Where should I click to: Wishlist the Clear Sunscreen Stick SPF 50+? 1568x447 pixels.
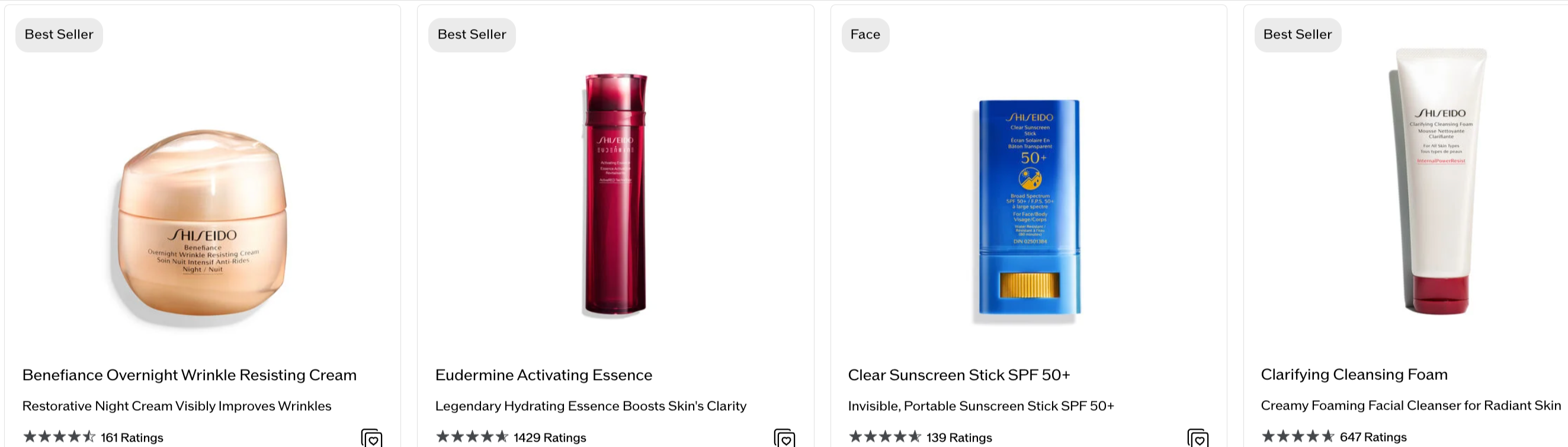point(1198,438)
